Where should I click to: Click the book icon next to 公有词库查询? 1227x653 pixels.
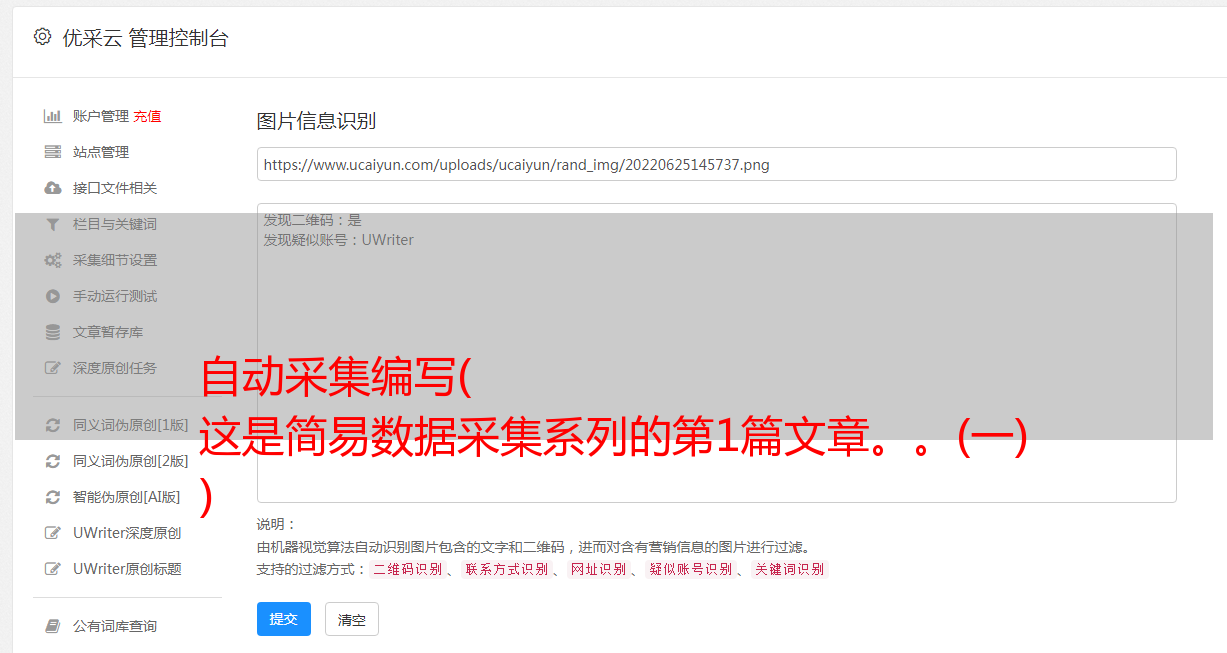point(53,626)
